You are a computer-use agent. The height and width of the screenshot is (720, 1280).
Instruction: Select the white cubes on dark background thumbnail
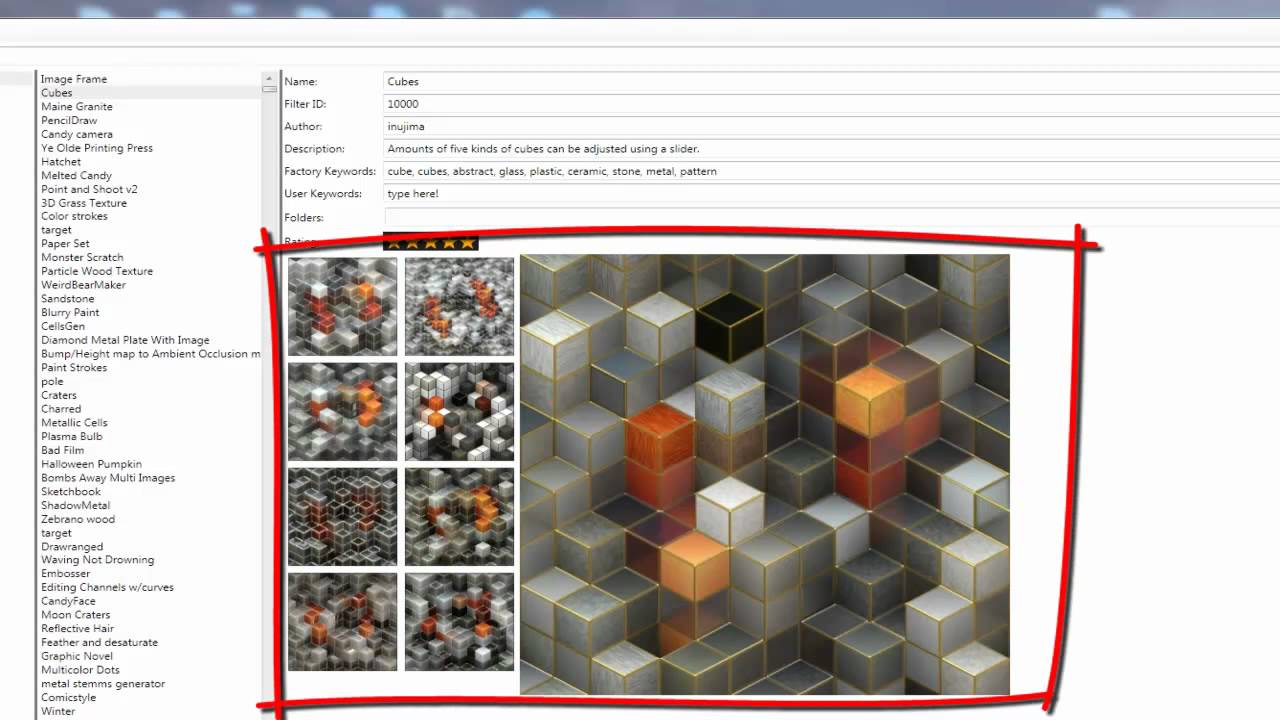(x=459, y=412)
